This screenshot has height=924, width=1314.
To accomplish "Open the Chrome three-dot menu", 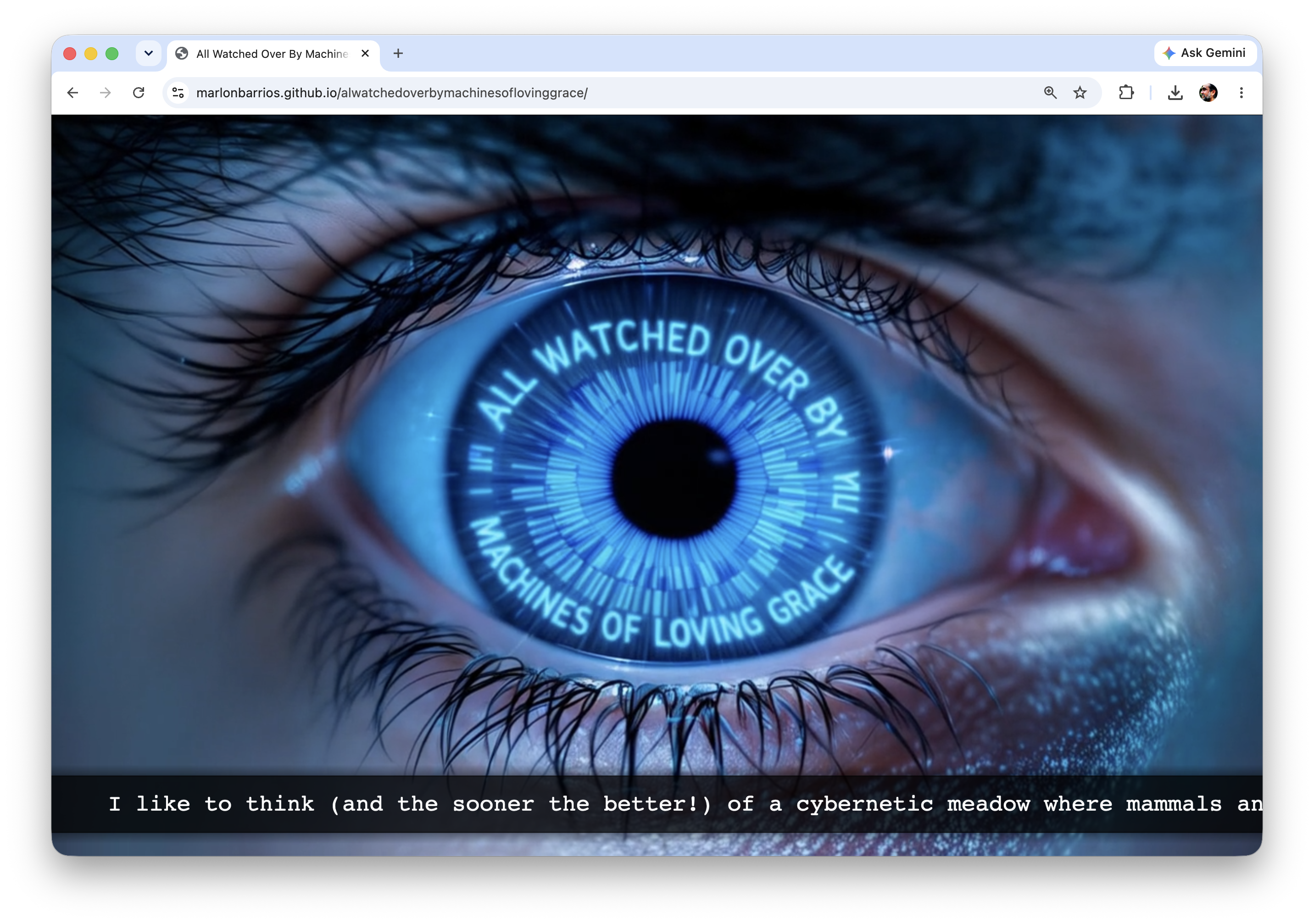I will coord(1242,93).
